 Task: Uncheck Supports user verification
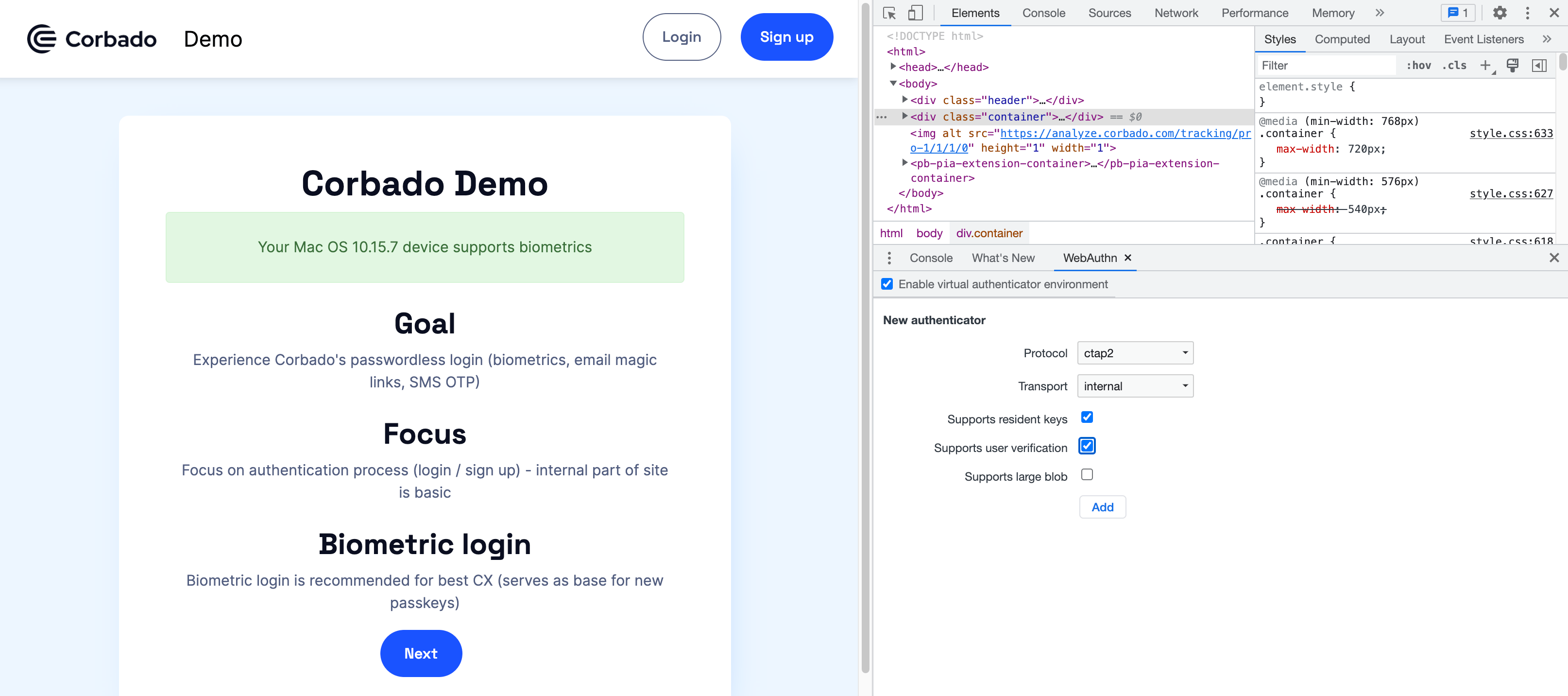tap(1087, 446)
